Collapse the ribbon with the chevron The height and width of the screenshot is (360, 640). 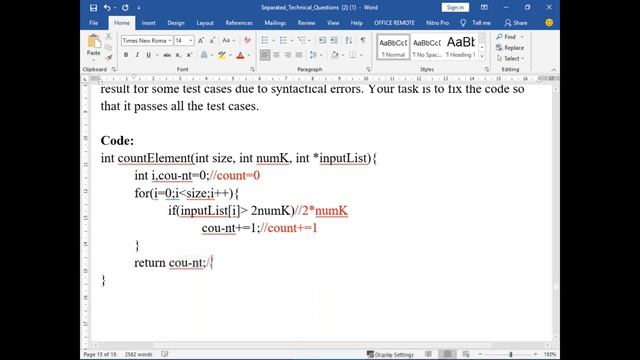coord(553,70)
